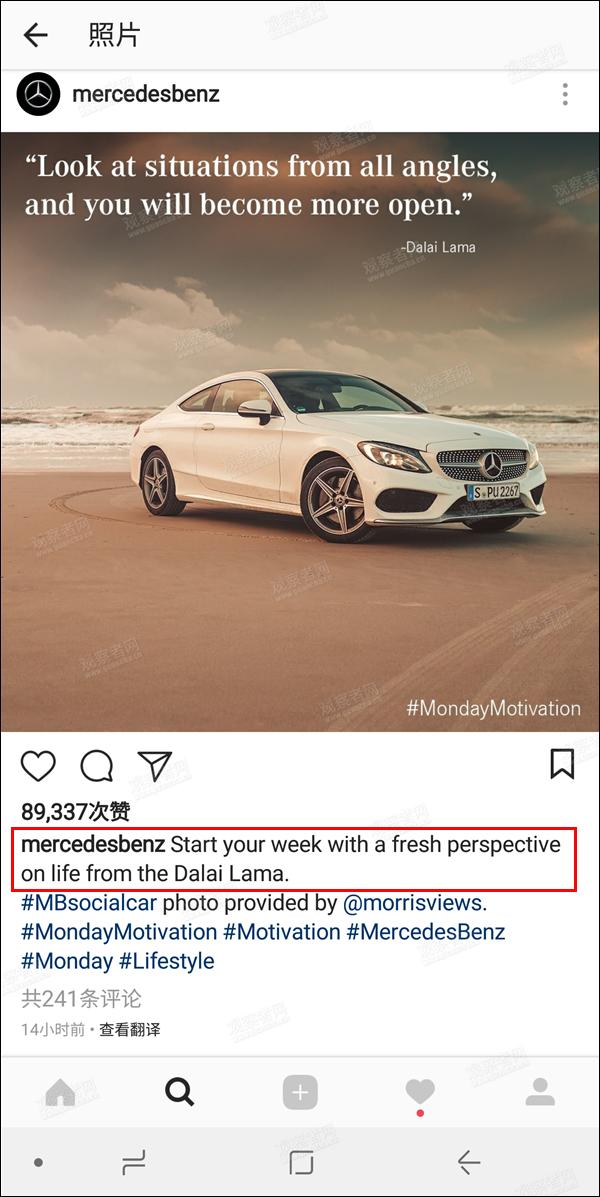Save post with the bookmark icon
600x1197 pixels.
point(563,764)
